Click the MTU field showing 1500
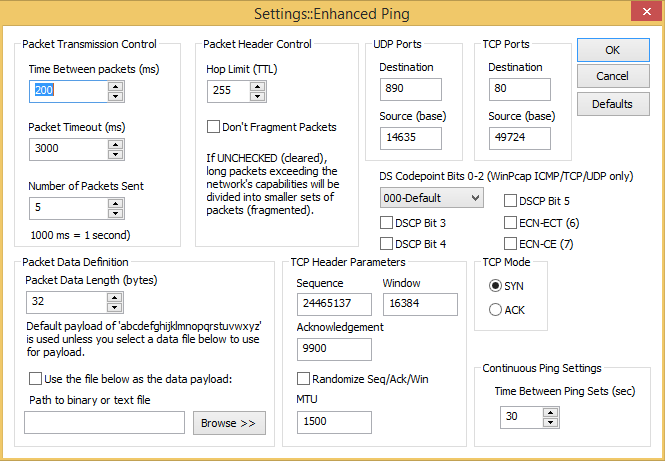The height and width of the screenshot is (461, 665). [x=334, y=422]
